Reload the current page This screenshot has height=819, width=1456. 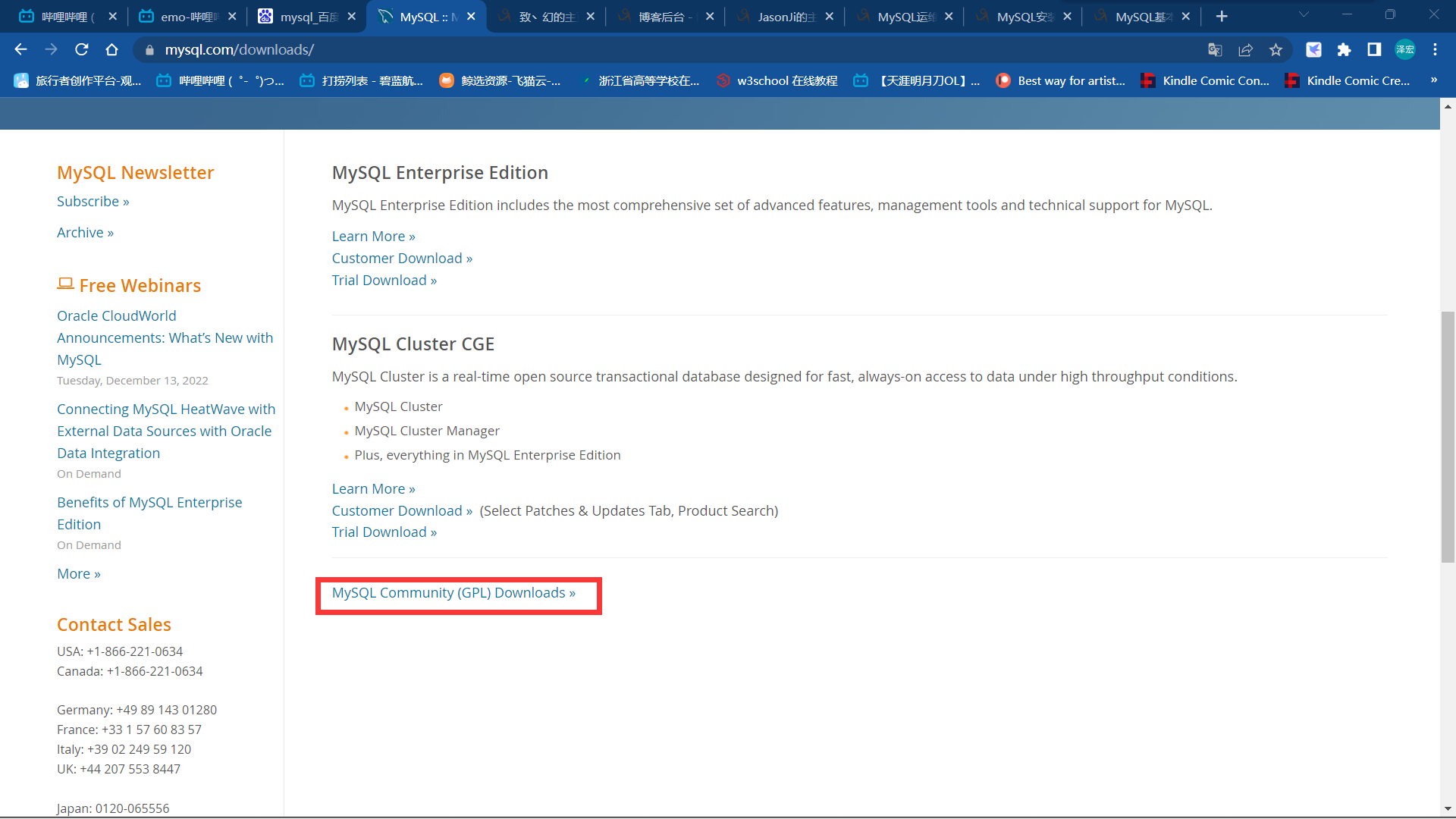pyautogui.click(x=82, y=49)
